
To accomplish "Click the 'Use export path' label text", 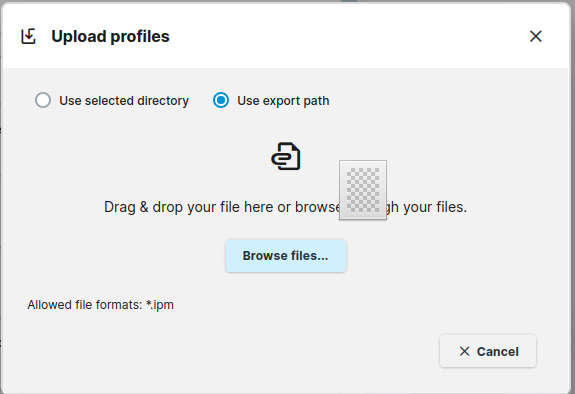I will pyautogui.click(x=283, y=101).
